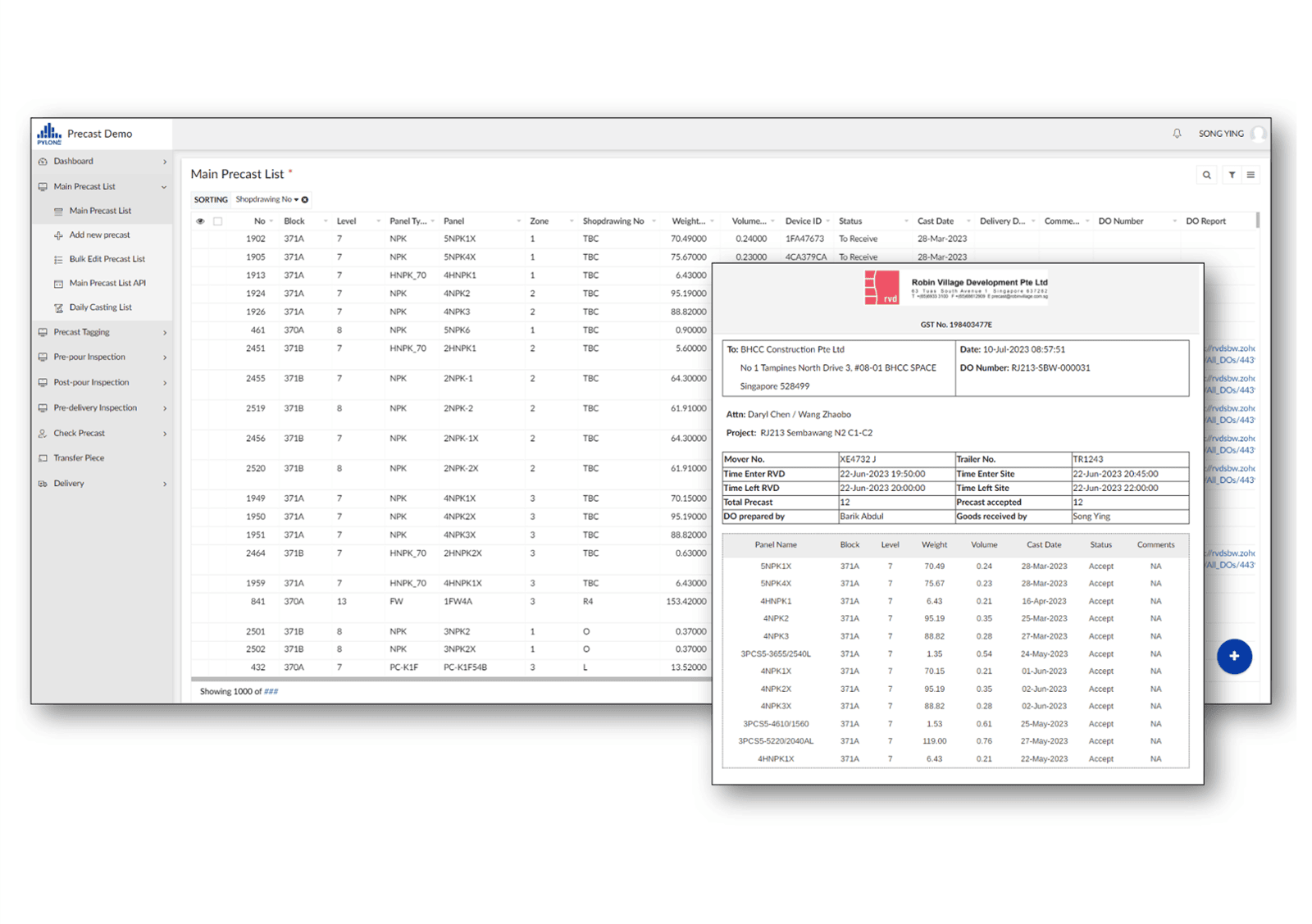Click panel cell 2HNPK2X
The image size is (1312, 924).
point(462,553)
